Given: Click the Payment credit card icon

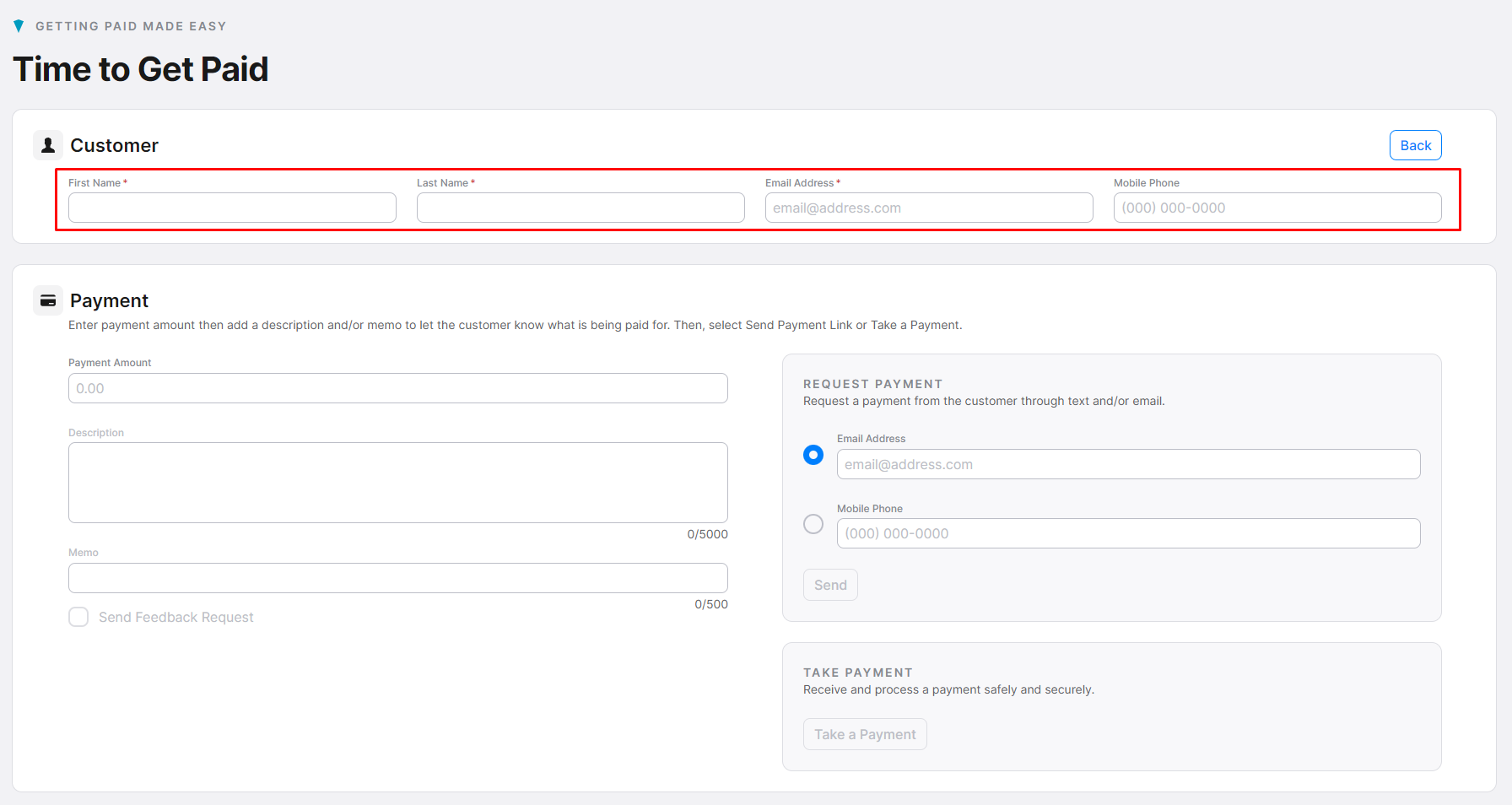Looking at the screenshot, I should point(48,300).
